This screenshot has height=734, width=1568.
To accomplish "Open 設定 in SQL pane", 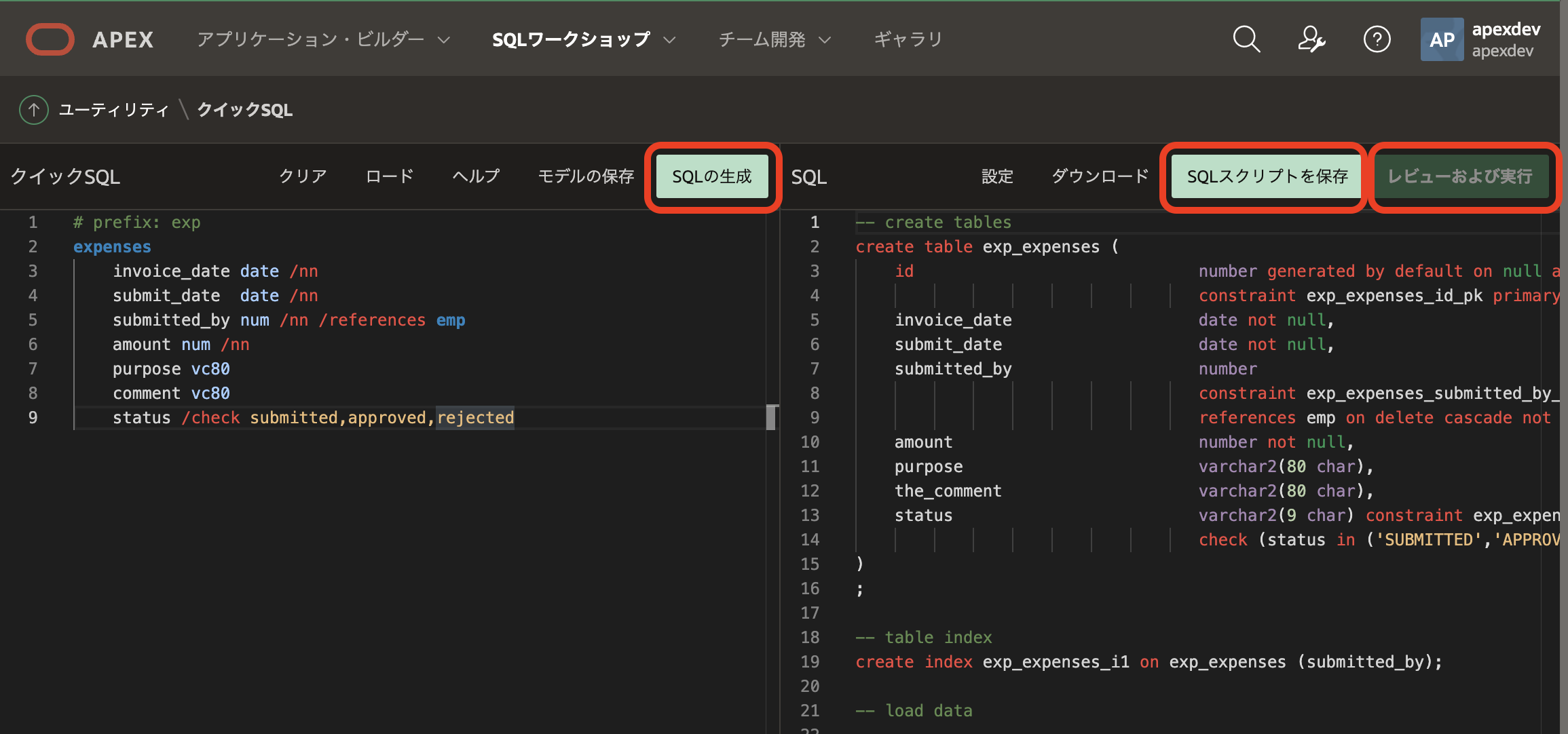I will point(997,176).
